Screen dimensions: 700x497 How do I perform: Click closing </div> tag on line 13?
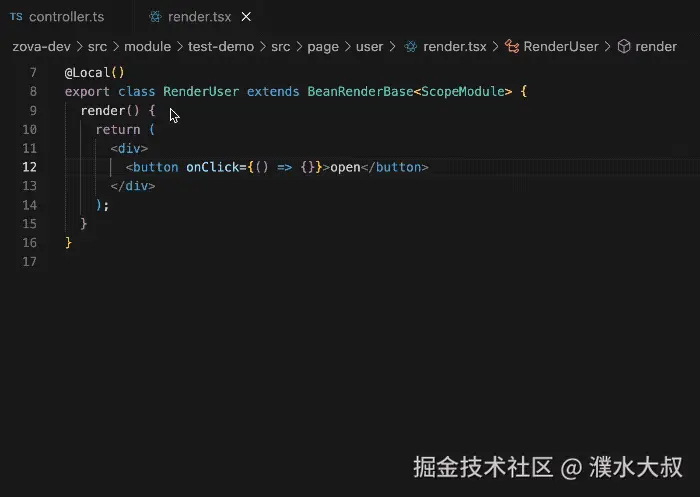click(x=133, y=186)
